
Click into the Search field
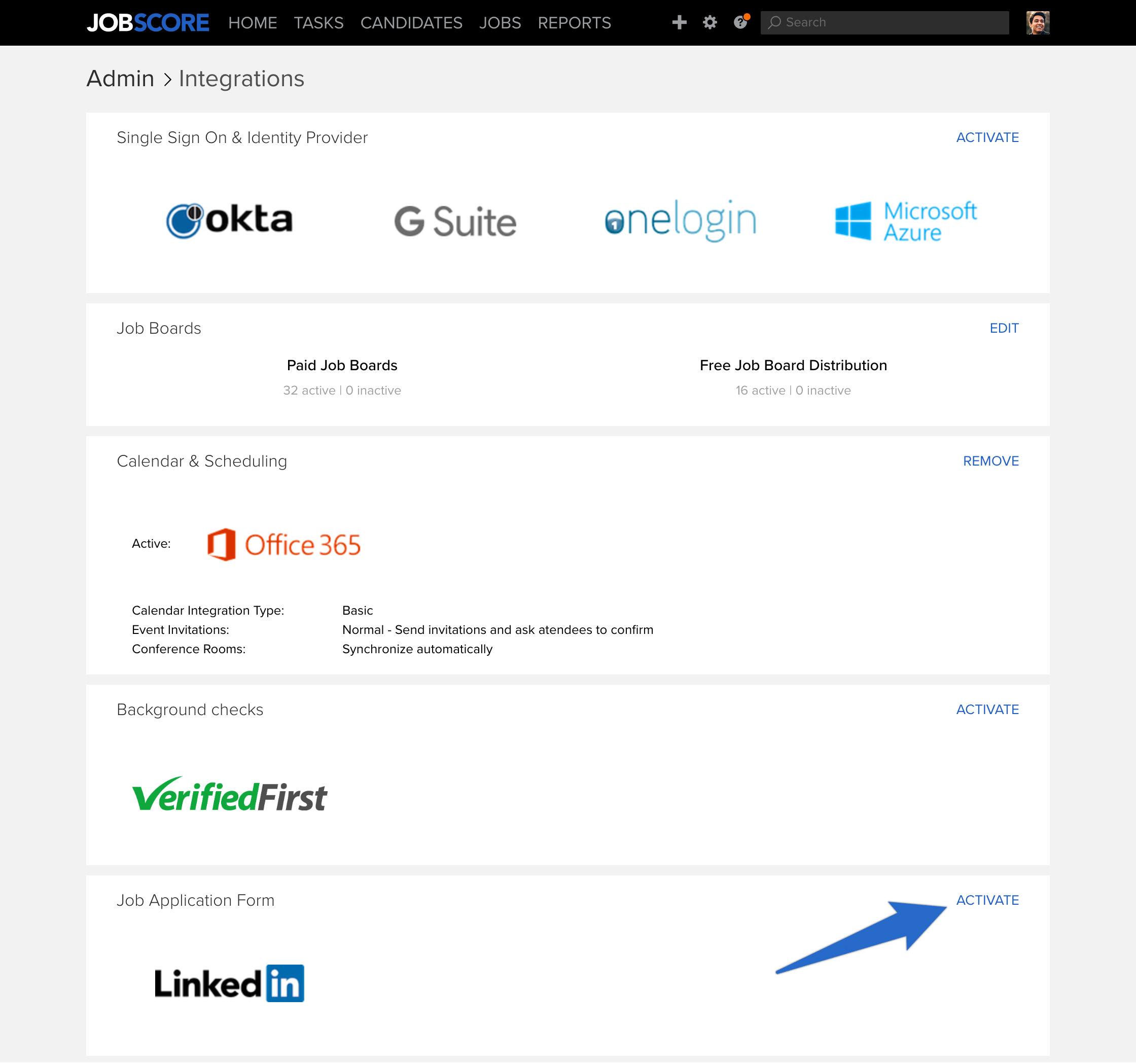[884, 22]
